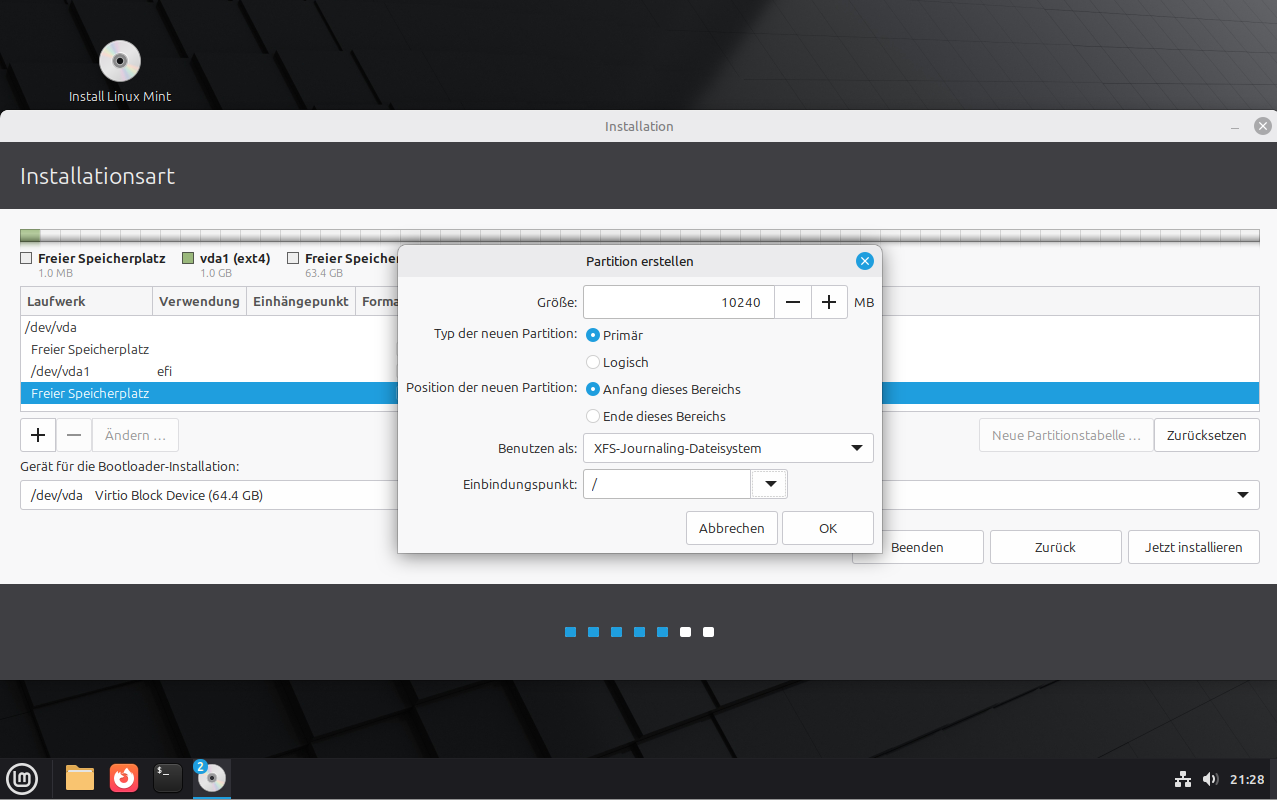Click the Größe size input field
Image resolution: width=1277 pixels, height=800 pixels.
[678, 302]
